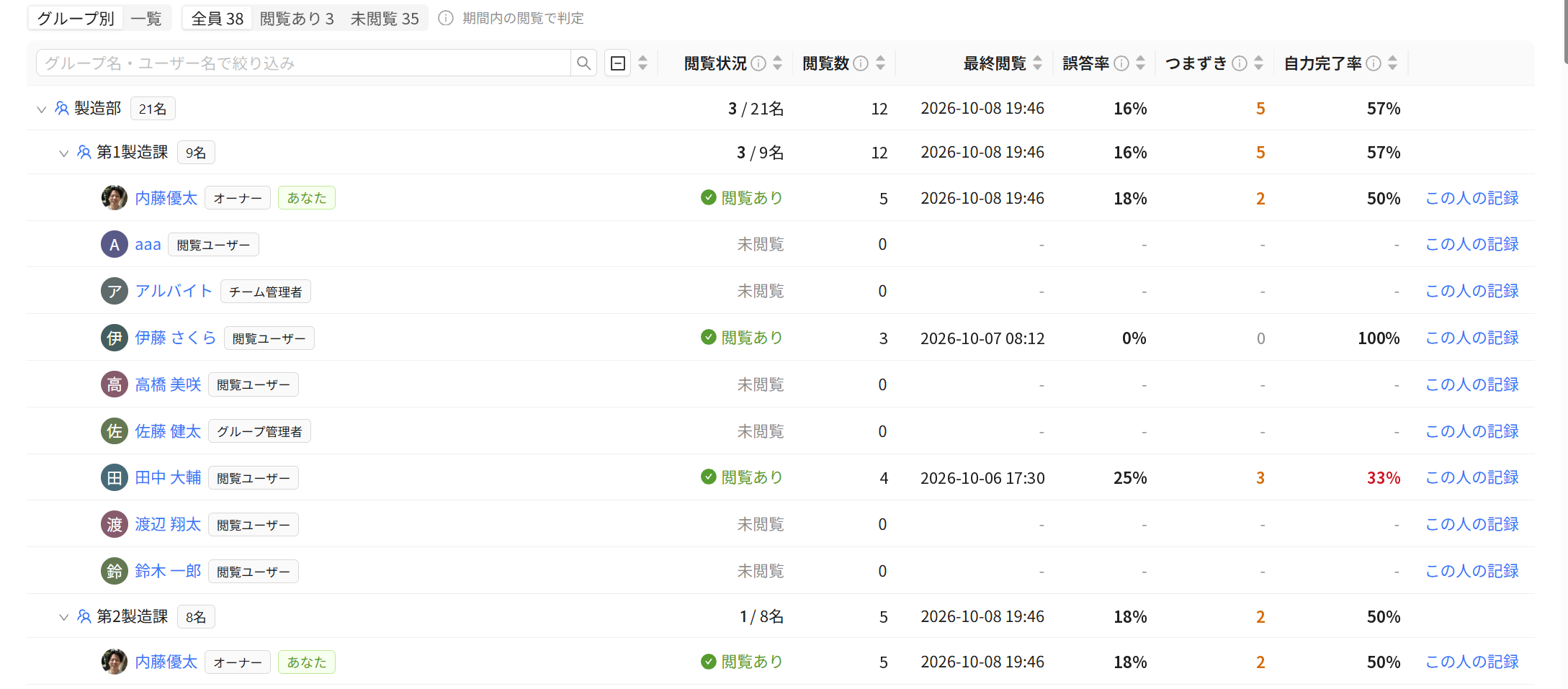Open info icon next to 誤答率
Image resolution: width=1568 pixels, height=689 pixels.
[x=1121, y=63]
